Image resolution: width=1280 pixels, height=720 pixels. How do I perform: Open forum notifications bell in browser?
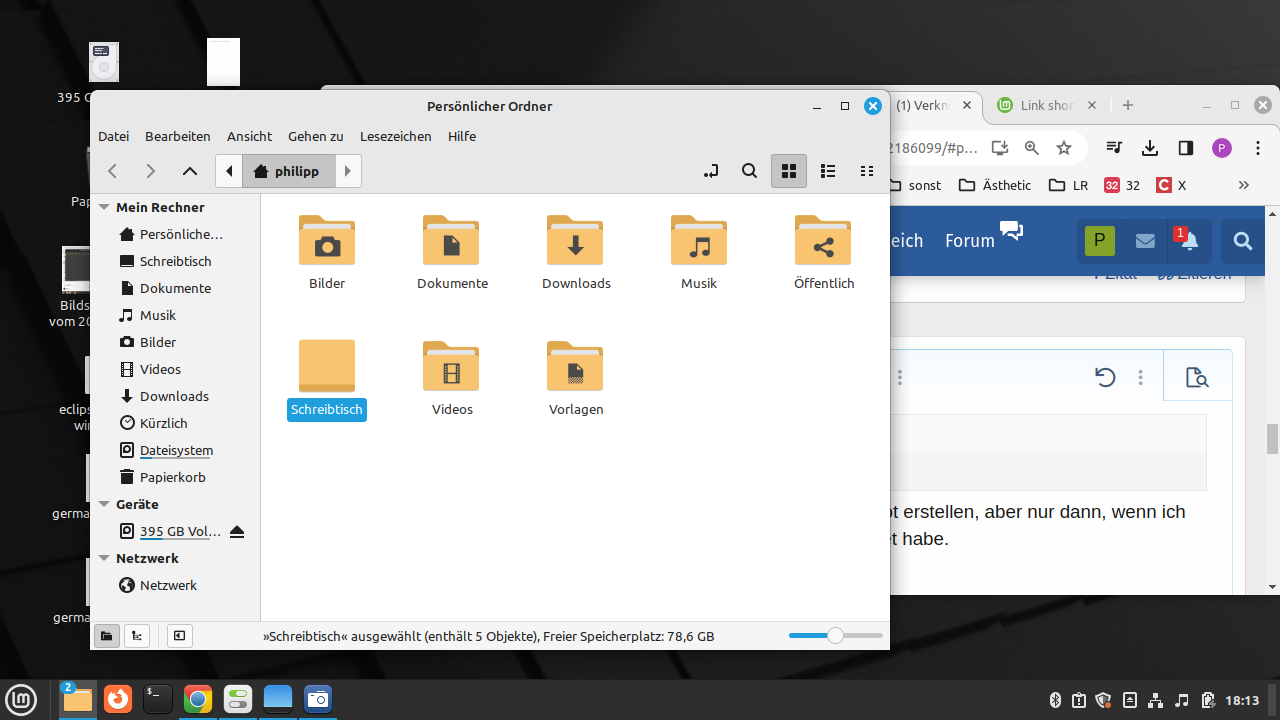pyautogui.click(x=1188, y=241)
